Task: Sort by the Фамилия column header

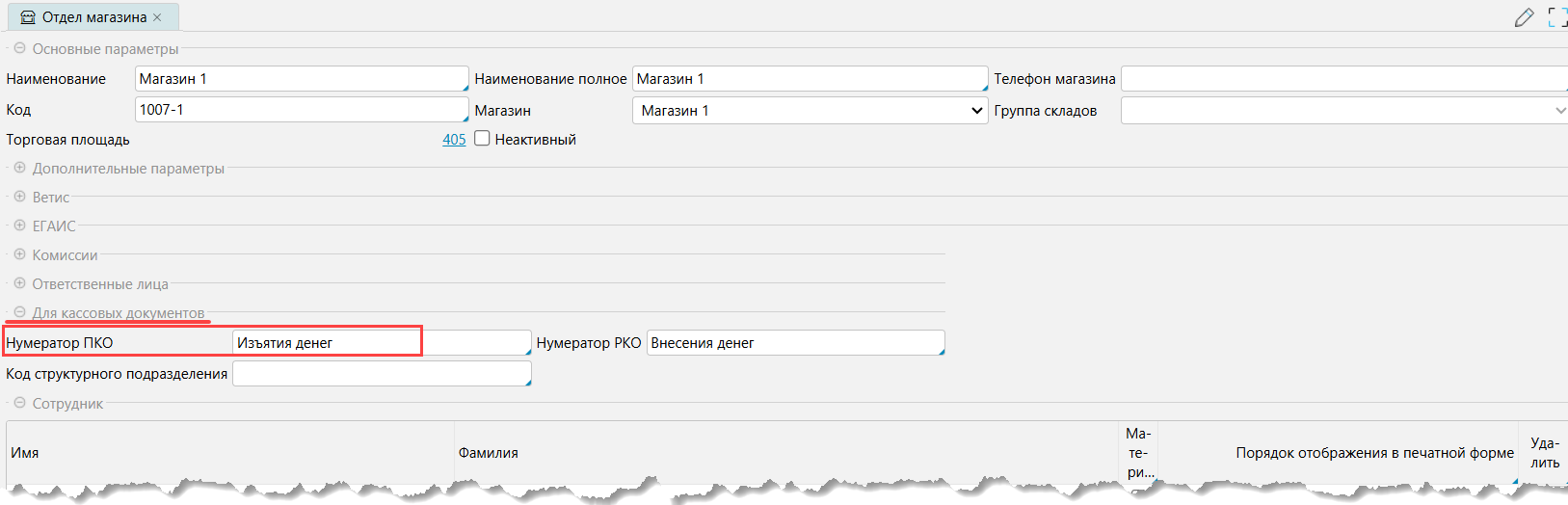Action: pyautogui.click(x=489, y=453)
